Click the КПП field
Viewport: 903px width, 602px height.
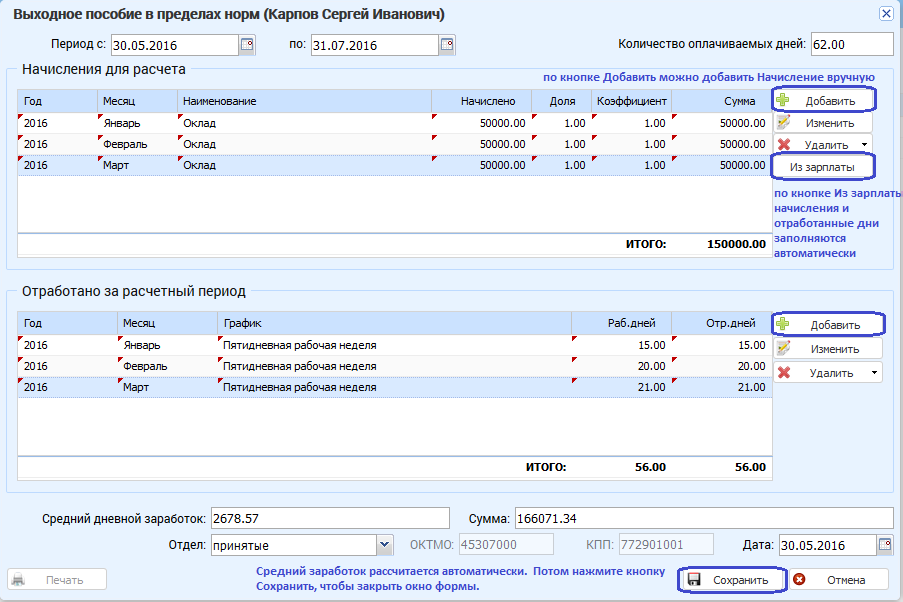click(666, 544)
